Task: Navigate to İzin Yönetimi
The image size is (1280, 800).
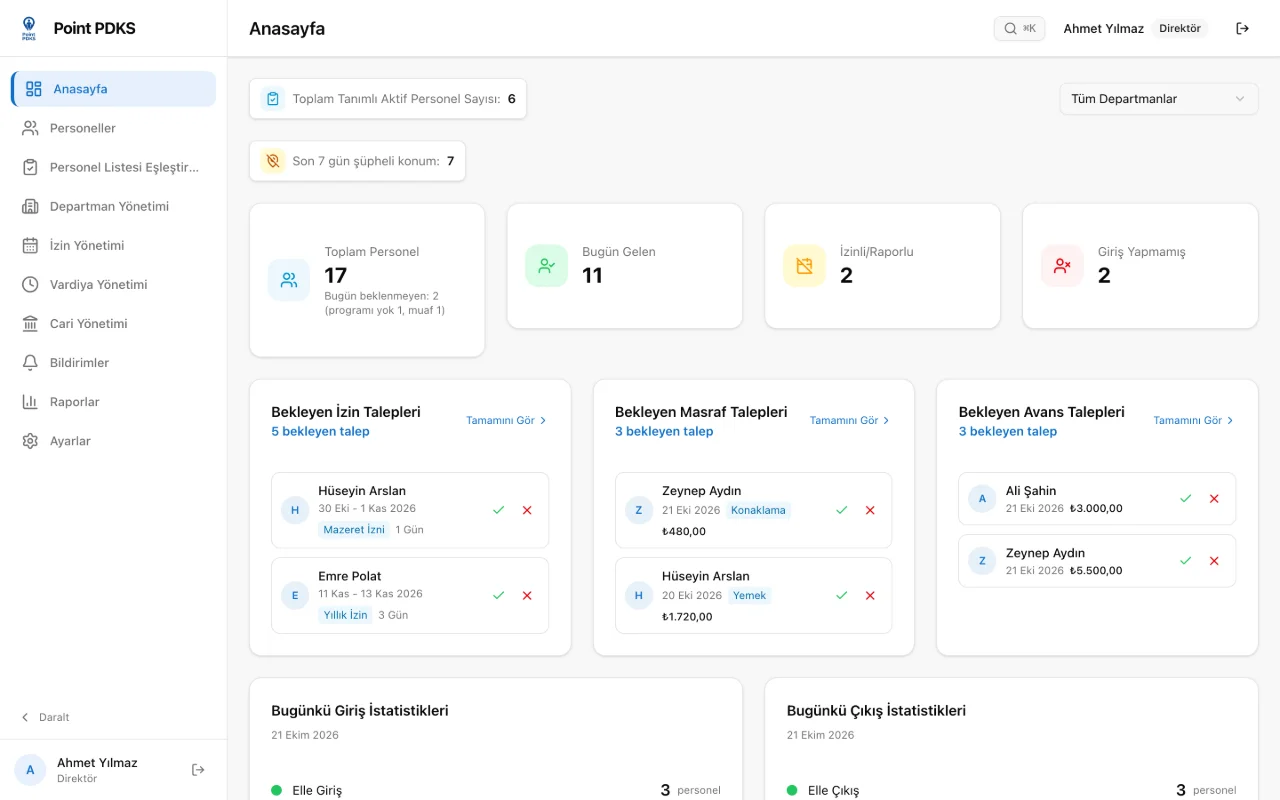Action: pos(114,245)
